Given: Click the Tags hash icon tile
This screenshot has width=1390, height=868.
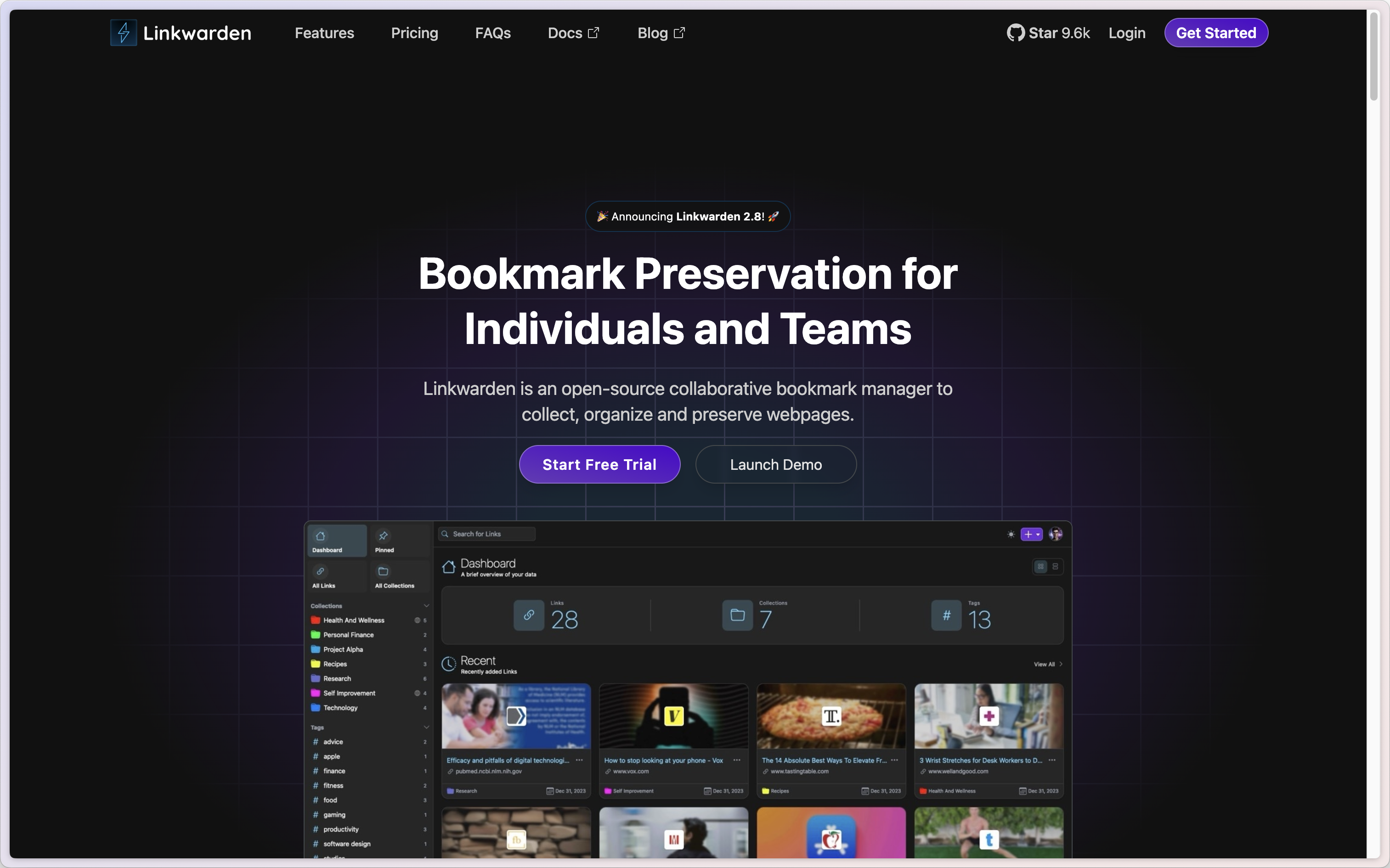Looking at the screenshot, I should (946, 615).
